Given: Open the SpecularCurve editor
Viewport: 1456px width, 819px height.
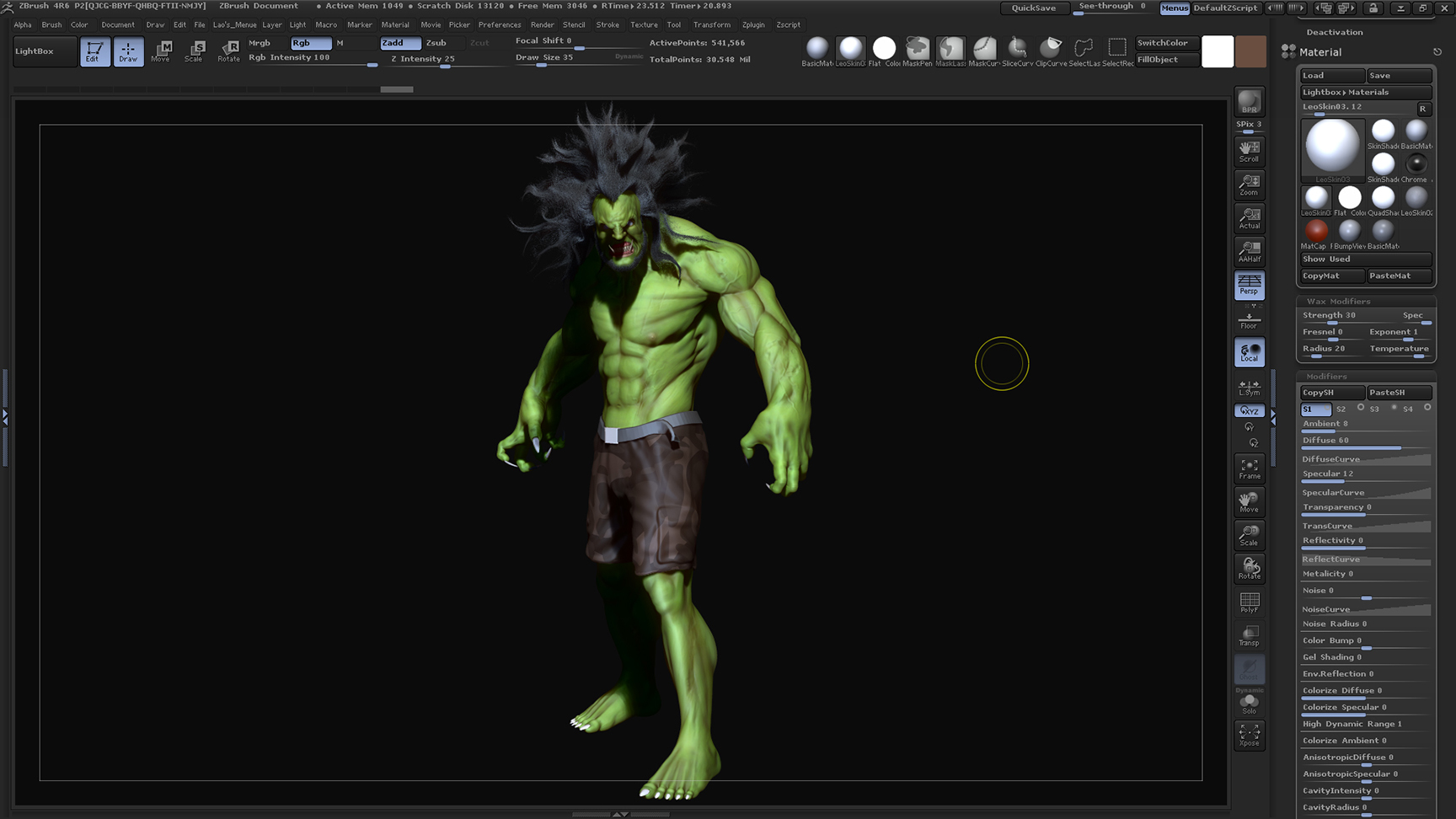Looking at the screenshot, I should 1365,492.
